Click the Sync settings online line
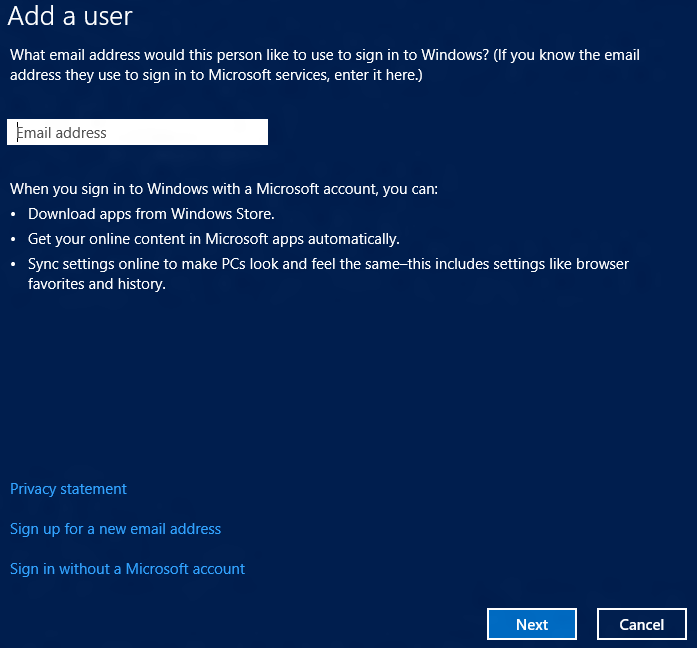 point(328,264)
